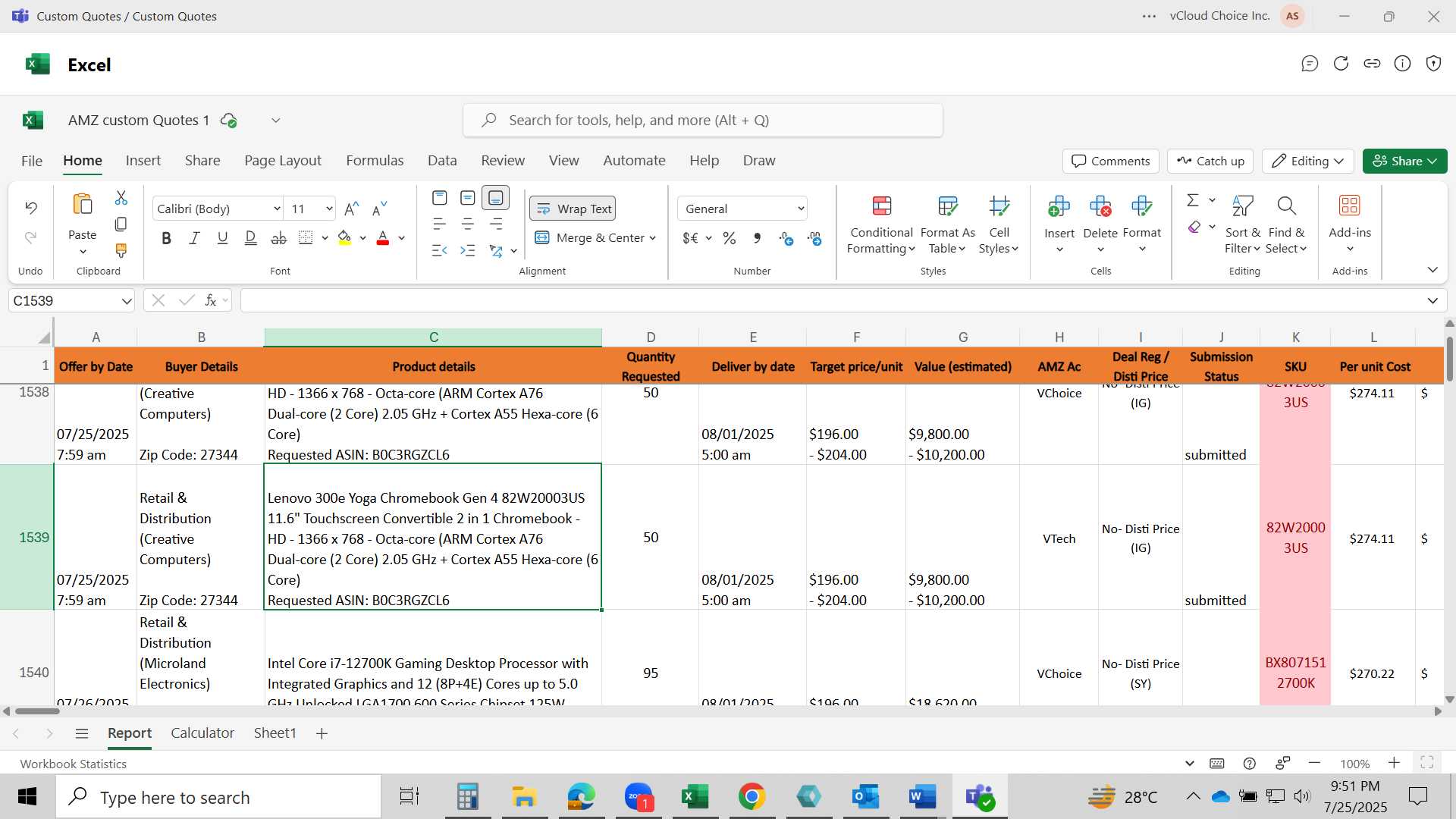This screenshot has width=1456, height=819.
Task: Open the Sheet1 sheet tab
Action: pos(275,733)
